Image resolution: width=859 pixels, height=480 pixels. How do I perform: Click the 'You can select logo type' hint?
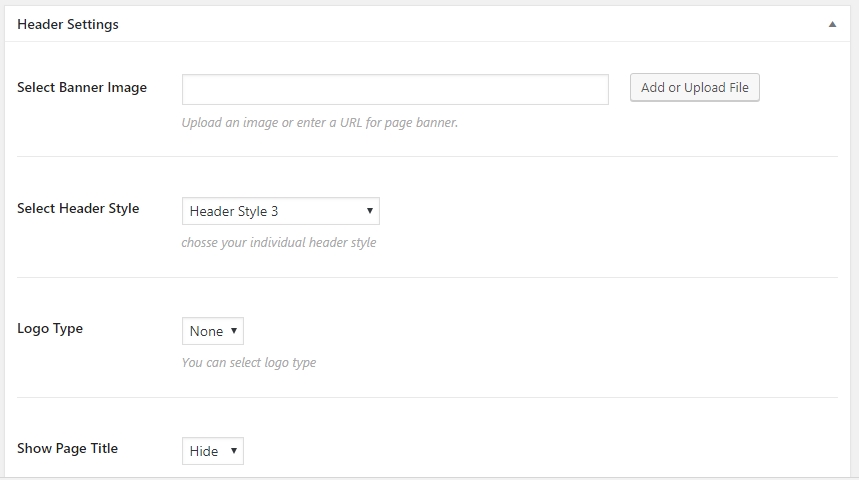(x=248, y=363)
